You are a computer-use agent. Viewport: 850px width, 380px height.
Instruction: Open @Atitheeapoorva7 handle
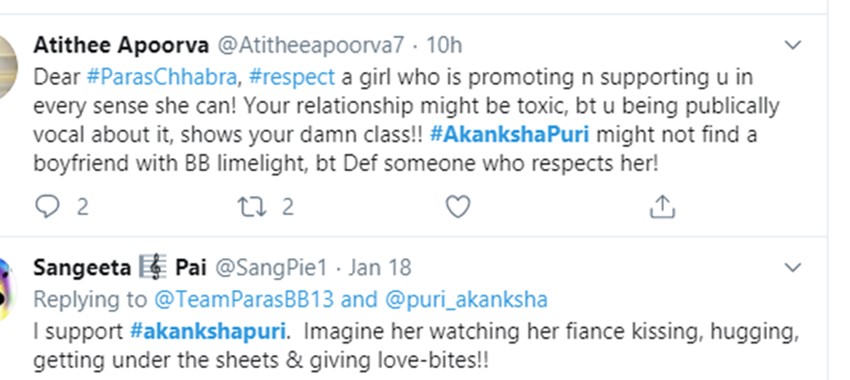(x=311, y=46)
